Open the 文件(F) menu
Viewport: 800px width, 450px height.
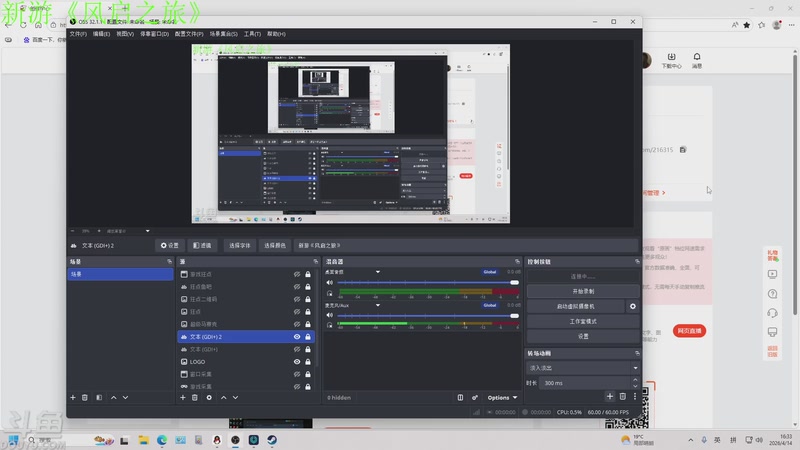coord(78,34)
